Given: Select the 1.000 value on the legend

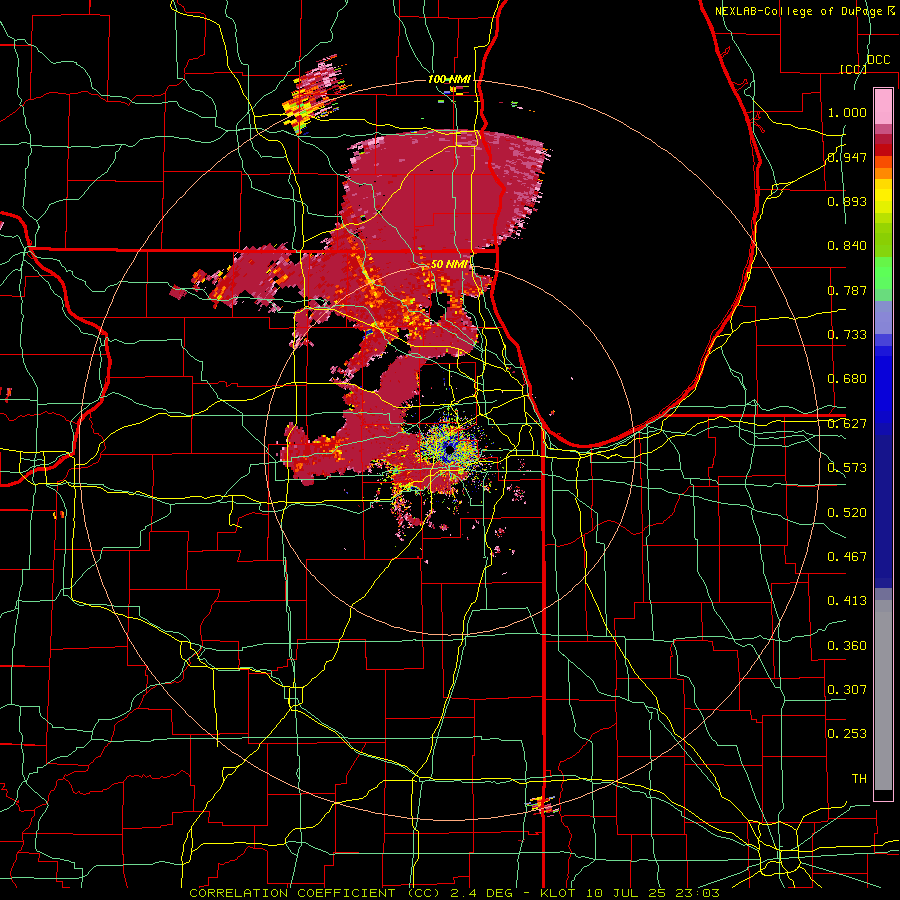Looking at the screenshot, I should pyautogui.click(x=847, y=112).
